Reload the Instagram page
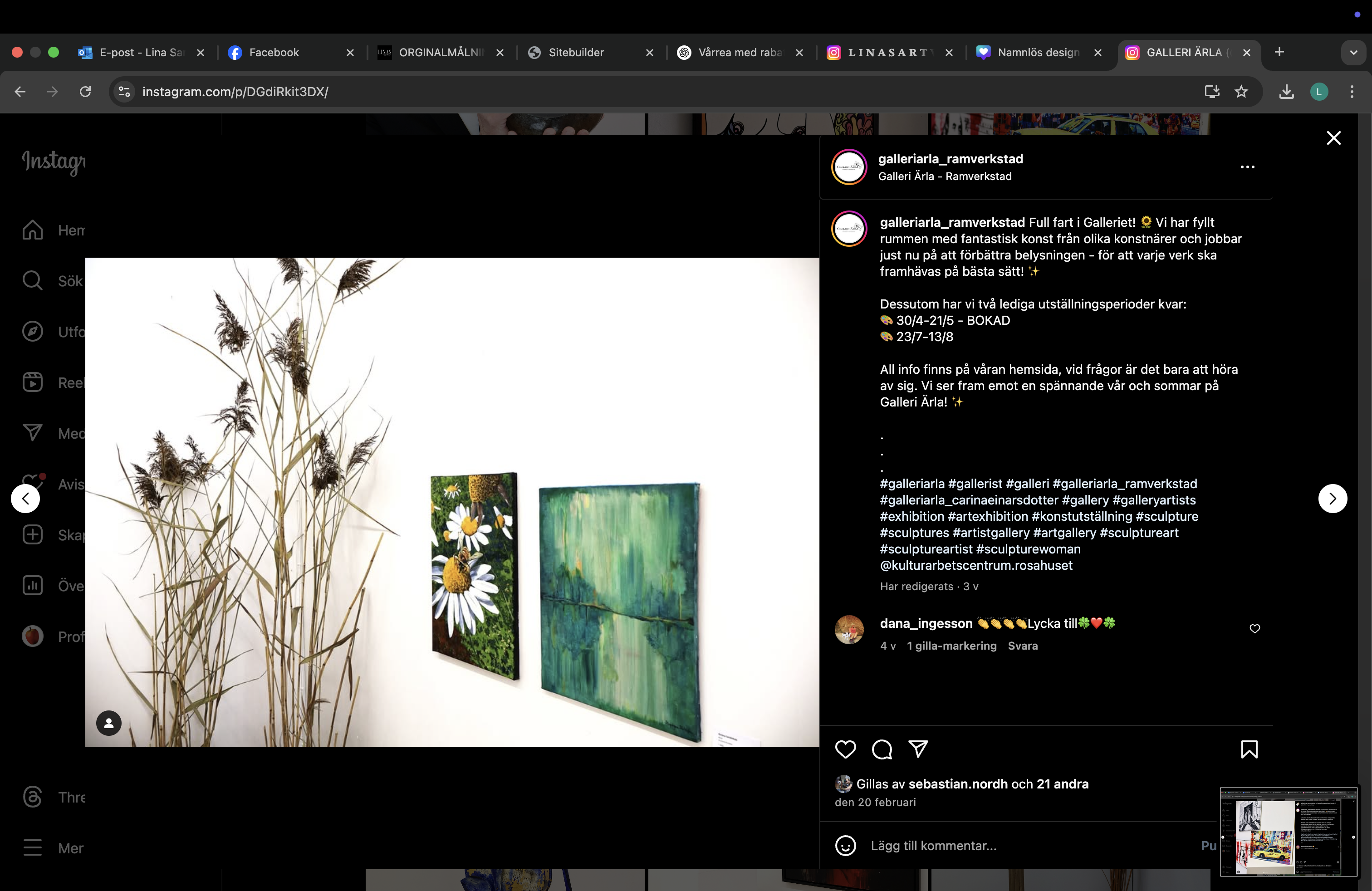The height and width of the screenshot is (891, 1372). (85, 92)
